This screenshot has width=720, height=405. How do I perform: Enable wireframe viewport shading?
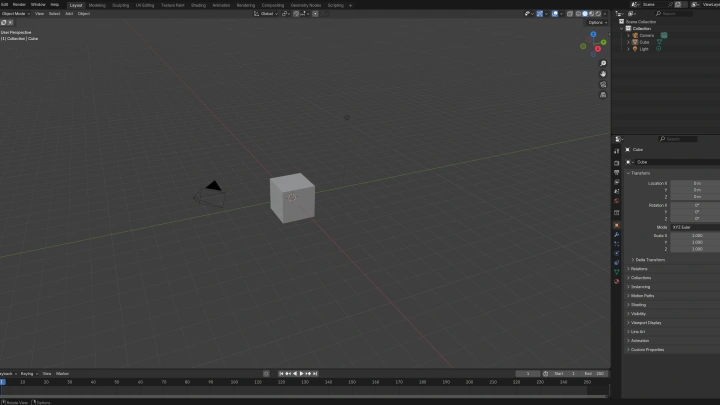[x=578, y=14]
